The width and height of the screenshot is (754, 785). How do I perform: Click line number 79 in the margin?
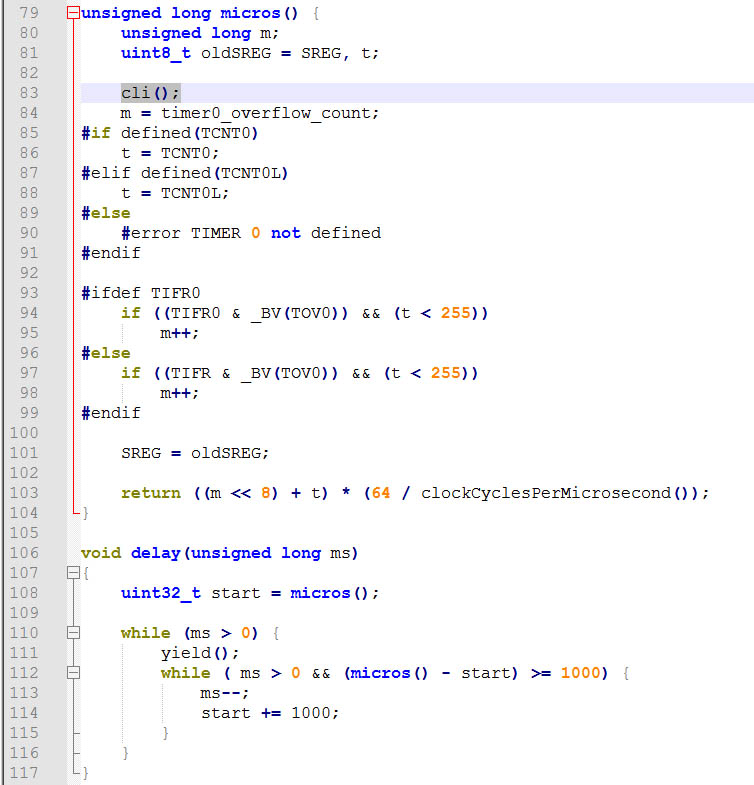29,13
